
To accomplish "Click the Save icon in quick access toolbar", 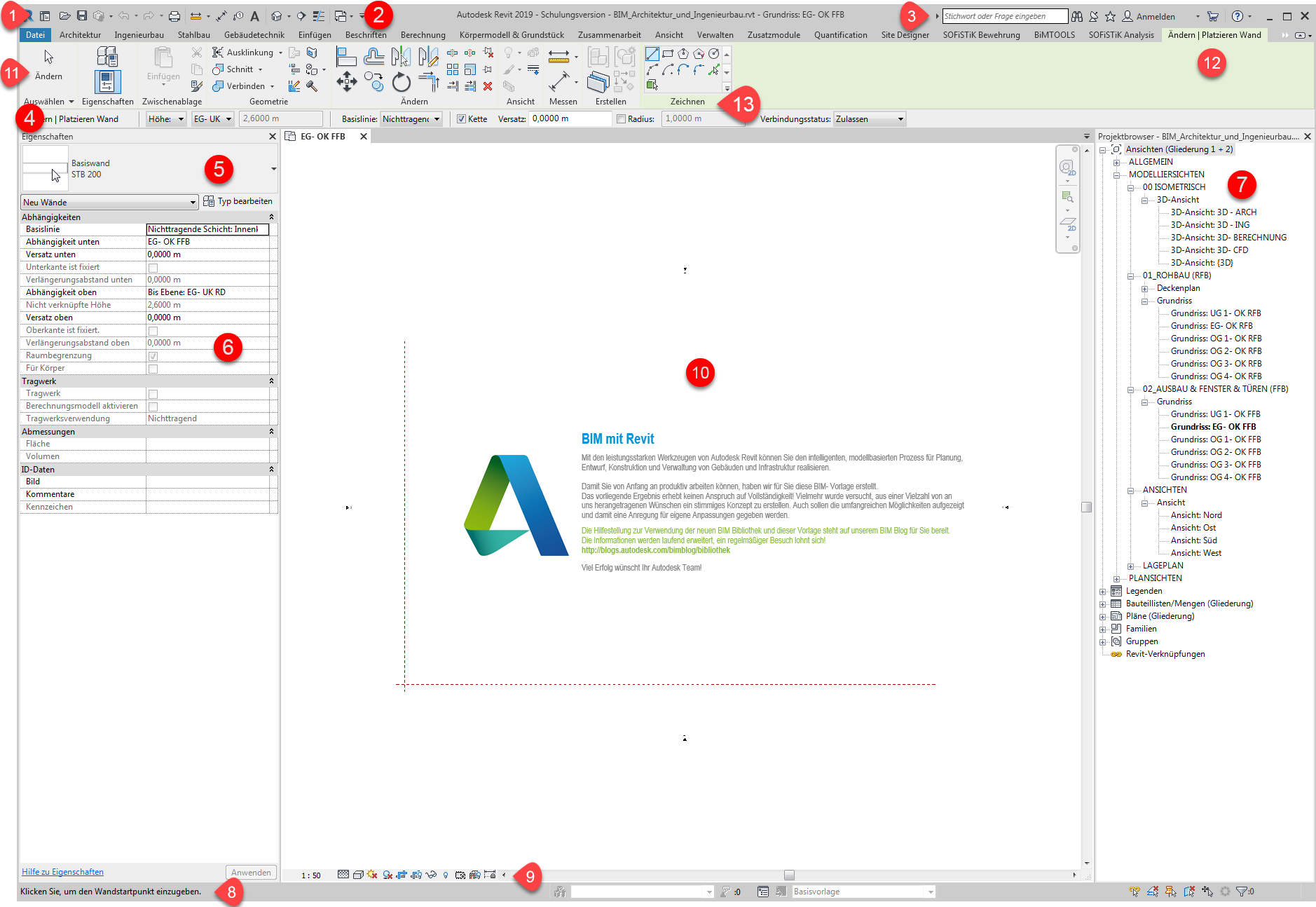I will pyautogui.click(x=82, y=16).
